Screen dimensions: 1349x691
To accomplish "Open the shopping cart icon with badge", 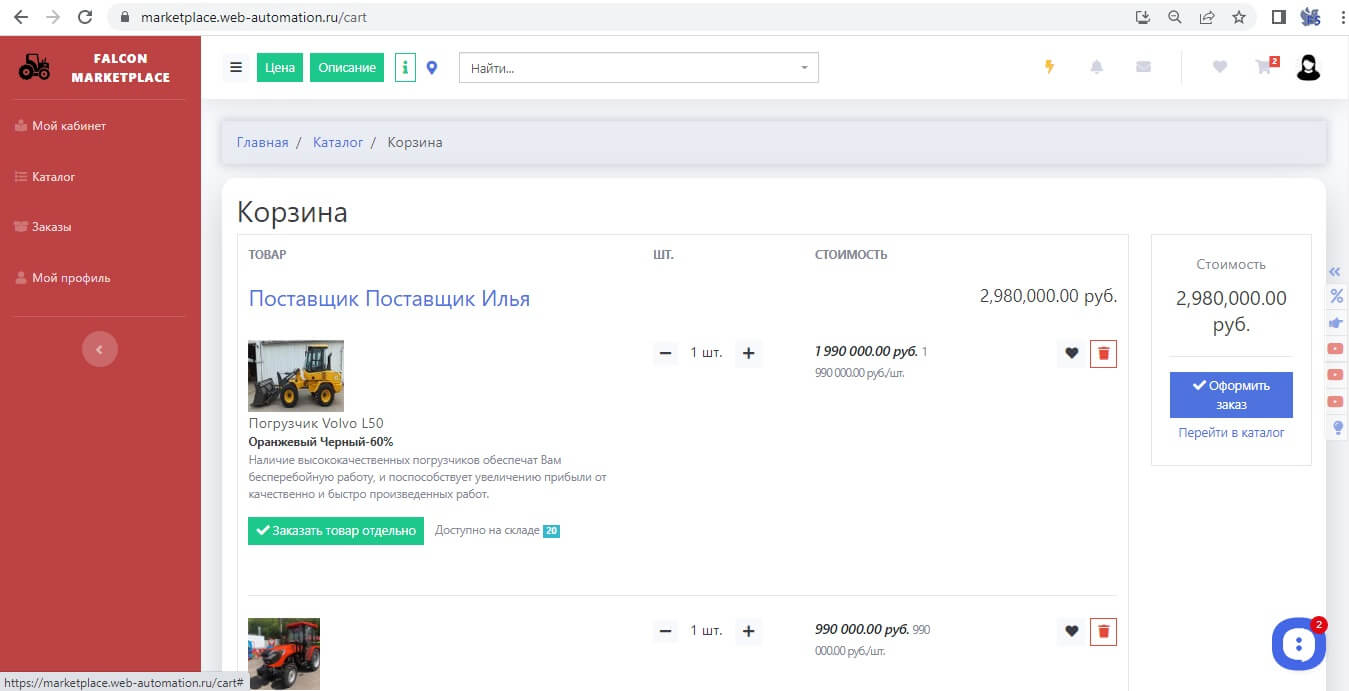I will [x=1266, y=66].
